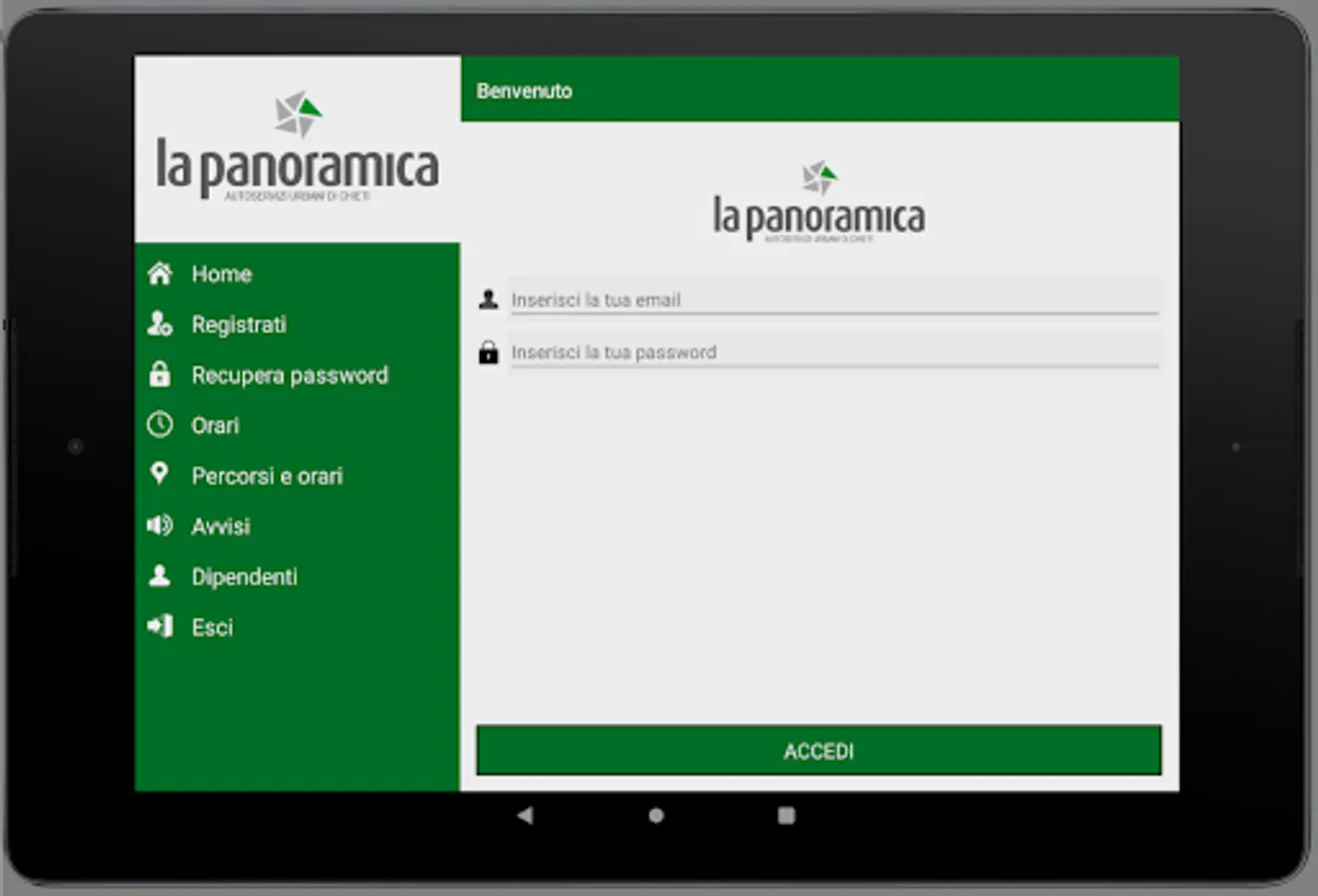Image resolution: width=1318 pixels, height=896 pixels.
Task: Choose Dipendenti in the sidebar
Action: tap(298, 576)
